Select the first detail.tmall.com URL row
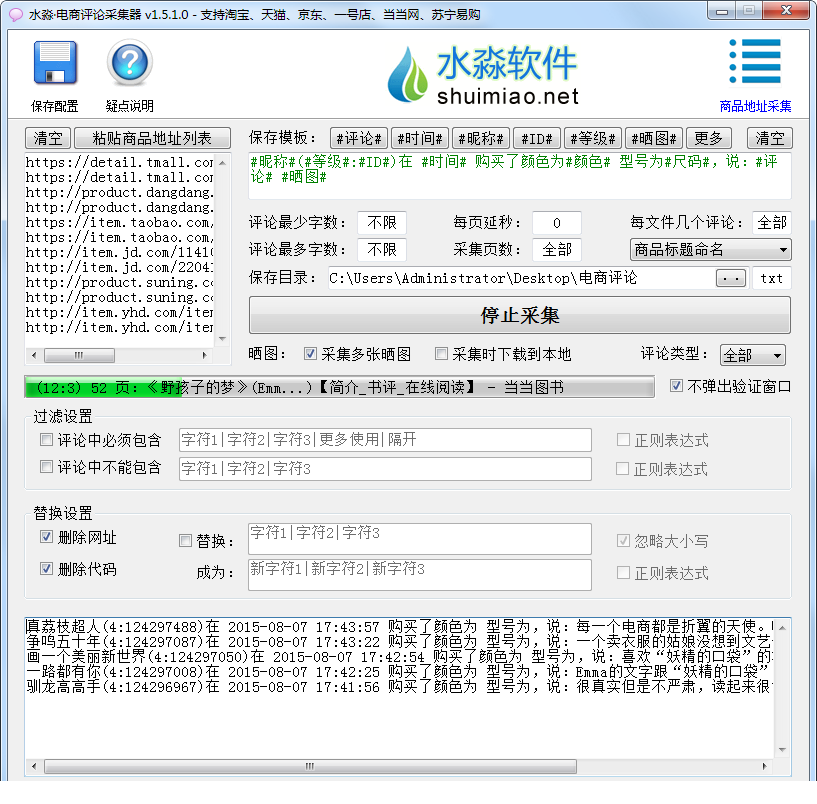 (x=119, y=163)
